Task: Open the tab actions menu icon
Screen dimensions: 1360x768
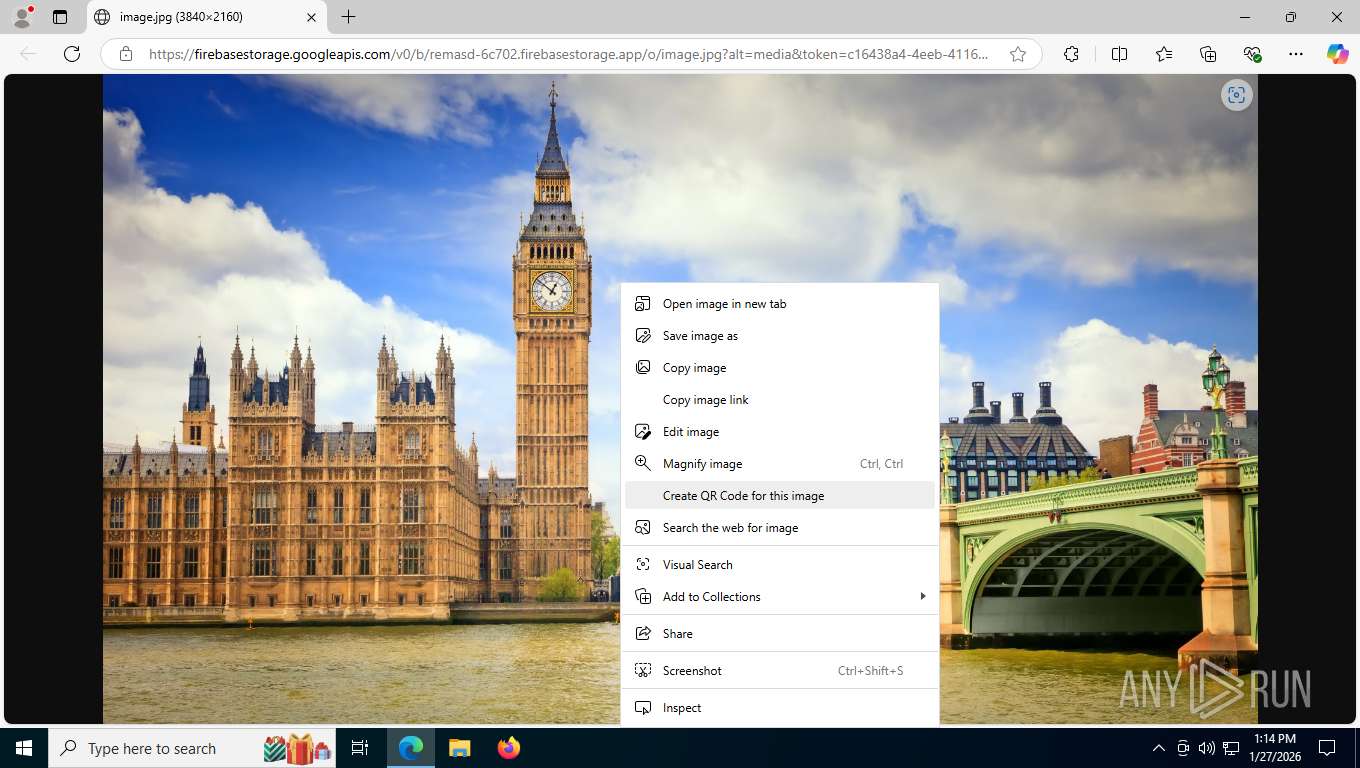Action: (x=60, y=17)
